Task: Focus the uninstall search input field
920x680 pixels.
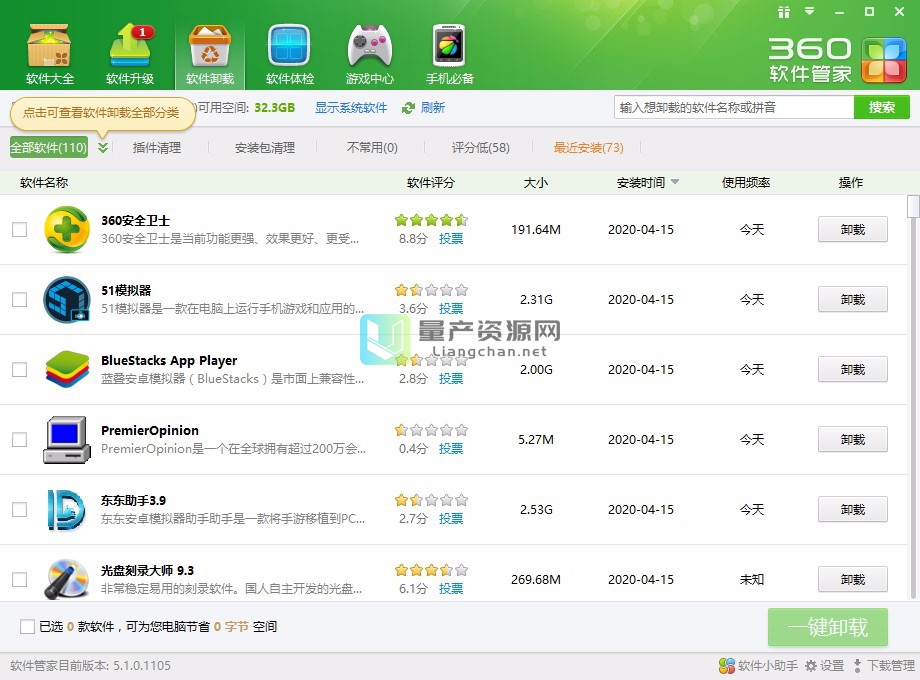Action: pyautogui.click(x=734, y=107)
